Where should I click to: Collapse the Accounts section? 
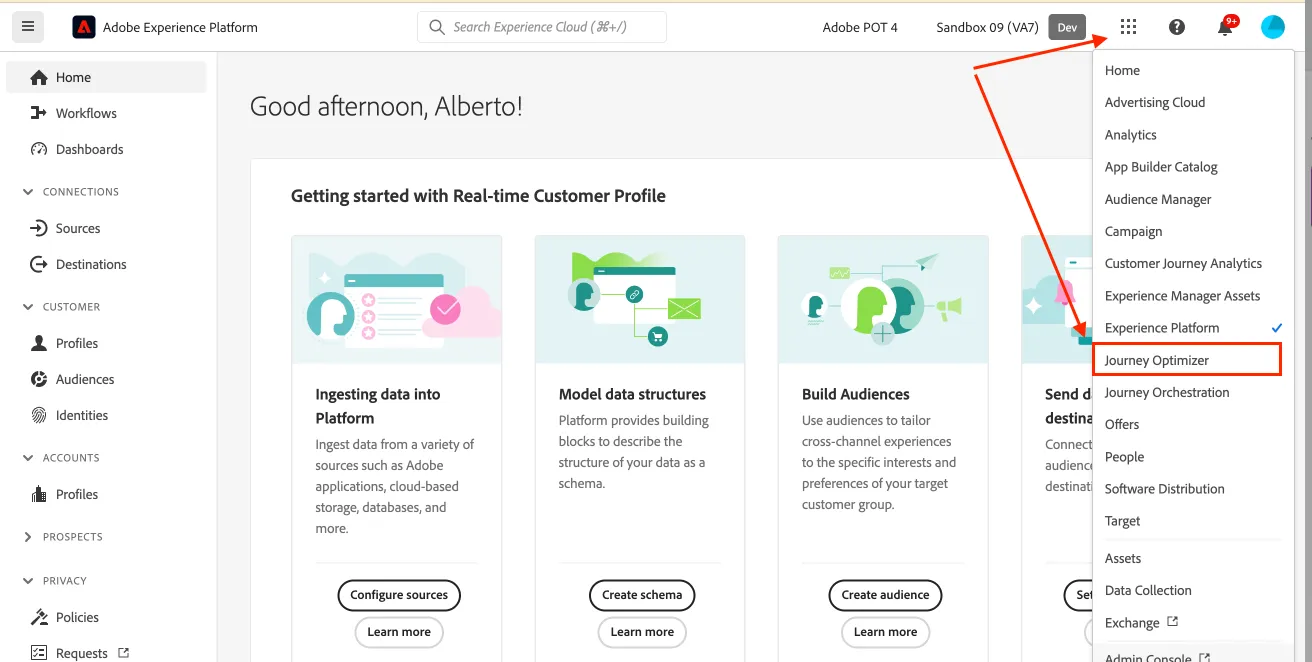pos(28,458)
